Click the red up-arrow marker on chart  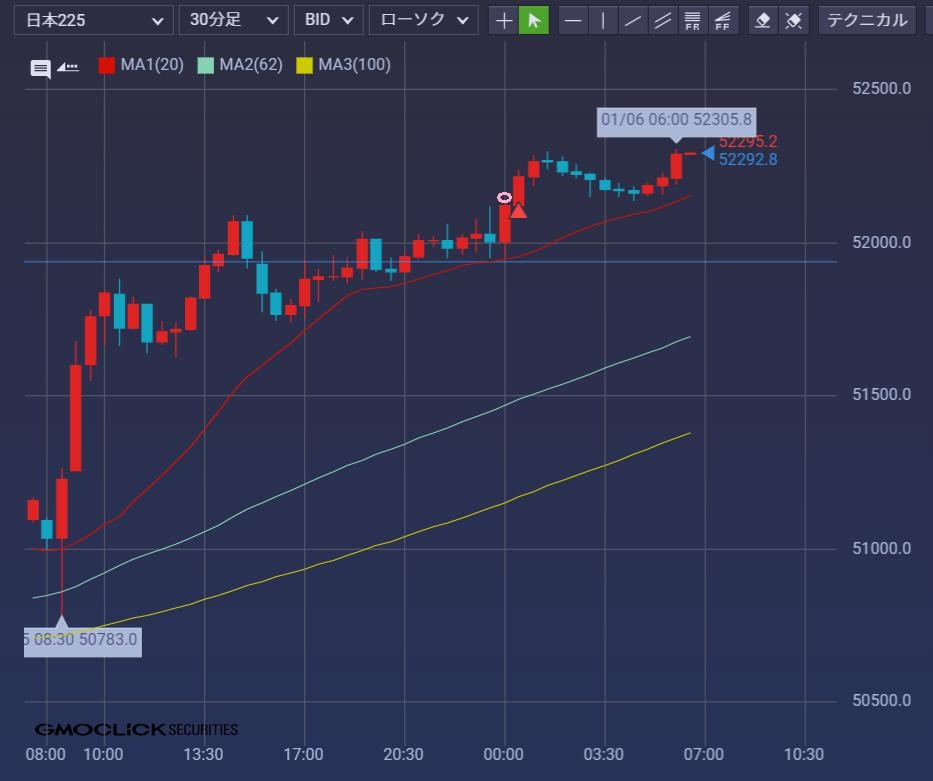point(518,210)
